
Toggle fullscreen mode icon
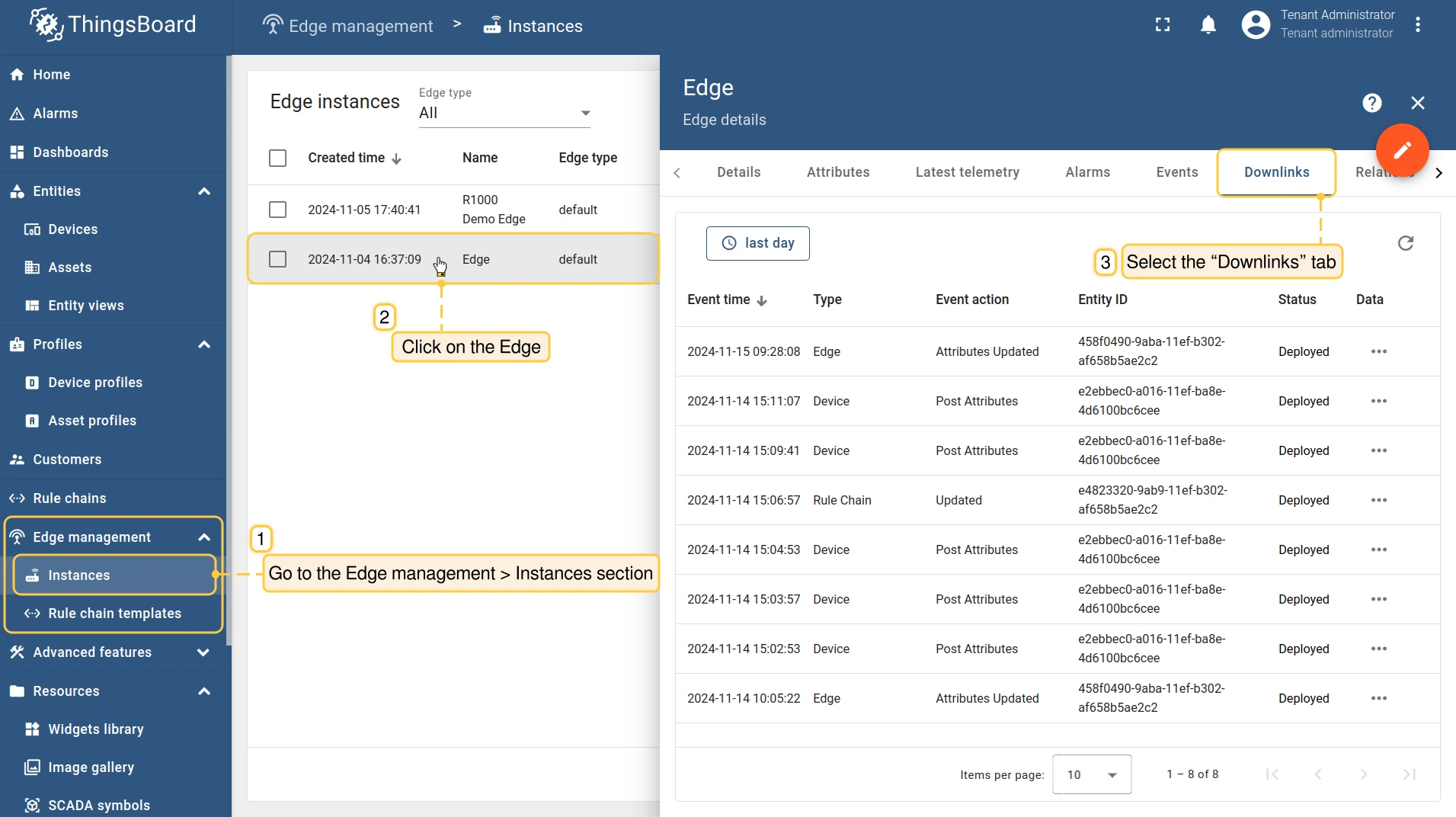(1163, 25)
